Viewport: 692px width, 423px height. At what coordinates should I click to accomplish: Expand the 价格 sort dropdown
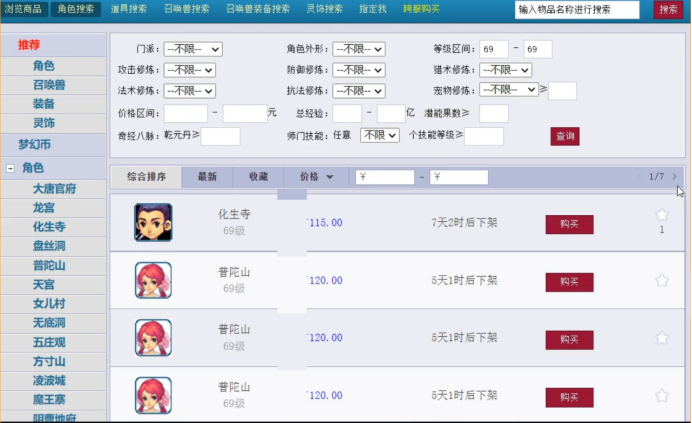coord(317,177)
